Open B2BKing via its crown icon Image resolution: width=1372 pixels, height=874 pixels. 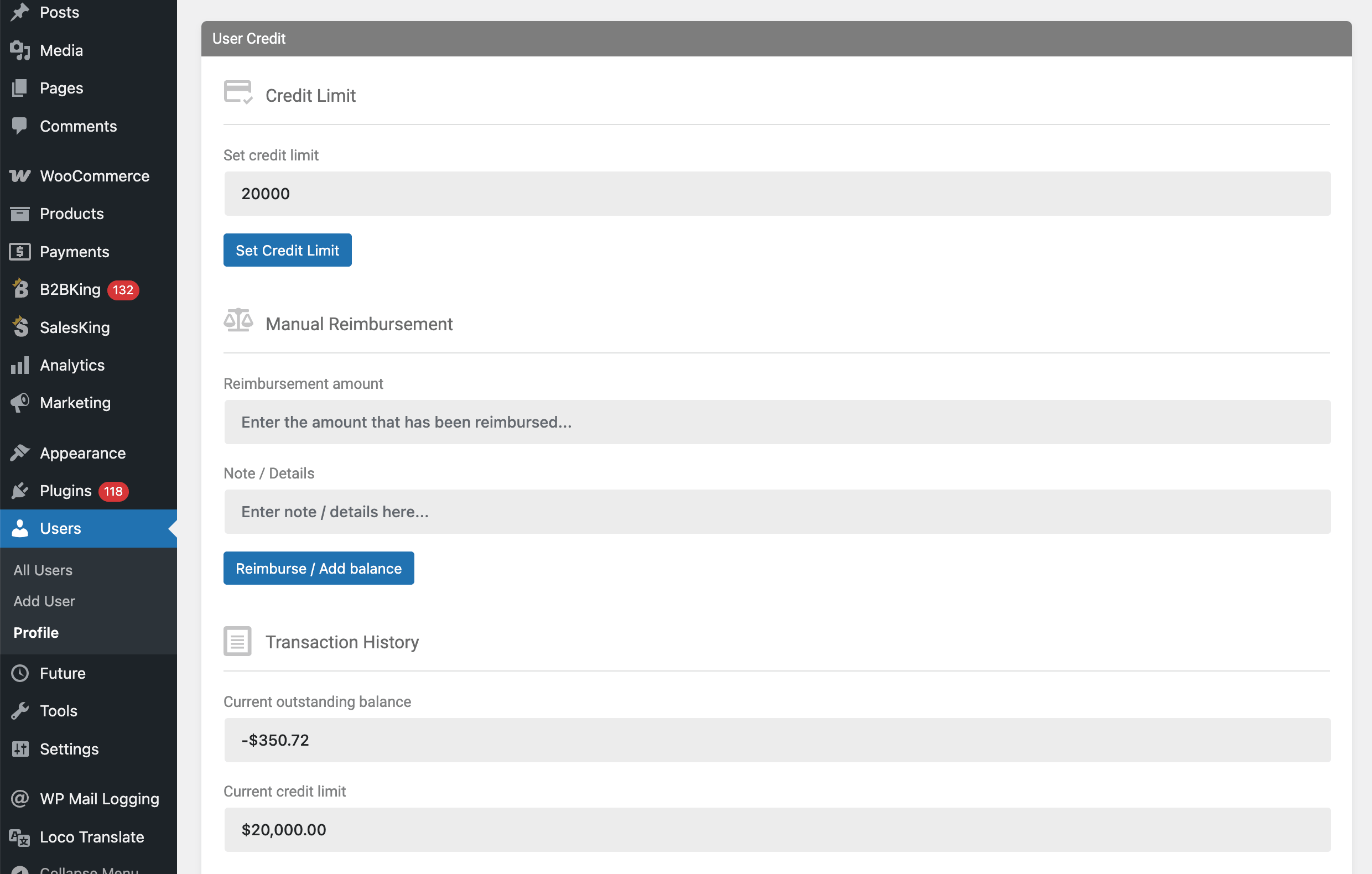20,289
